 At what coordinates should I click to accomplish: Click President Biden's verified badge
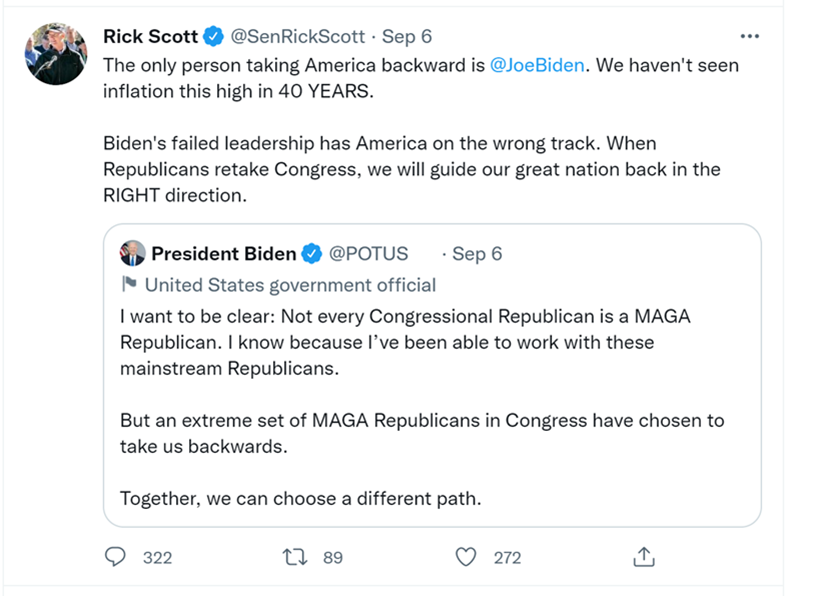pyautogui.click(x=312, y=254)
